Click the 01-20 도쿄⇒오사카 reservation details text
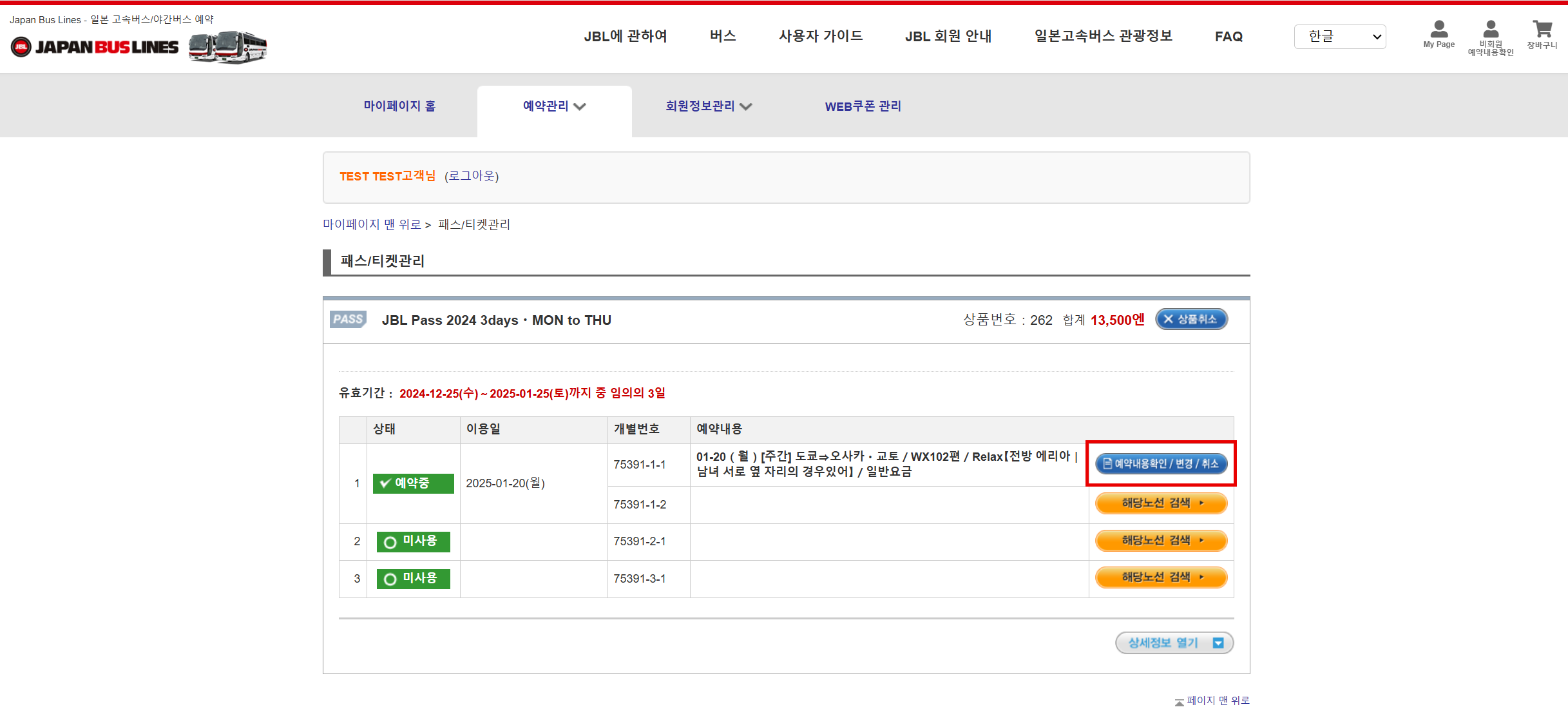This screenshot has height=718, width=1568. 887,464
